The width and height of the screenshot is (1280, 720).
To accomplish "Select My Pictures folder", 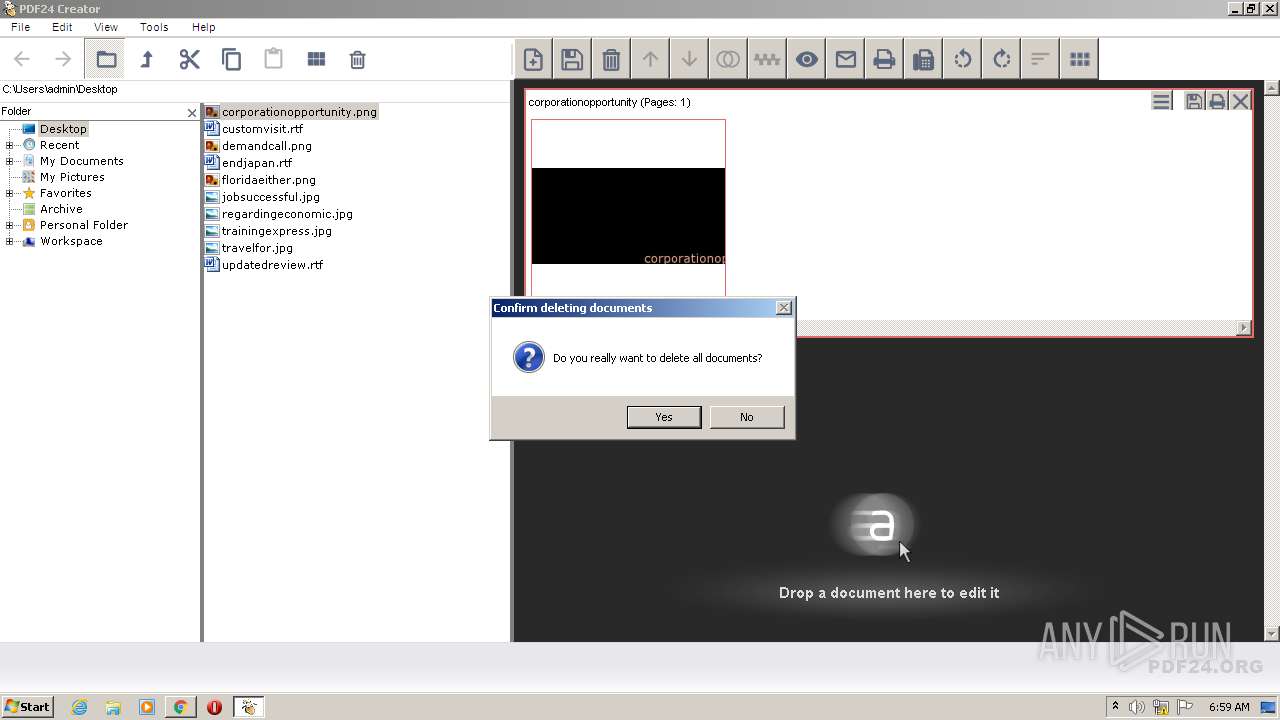I will pos(72,177).
